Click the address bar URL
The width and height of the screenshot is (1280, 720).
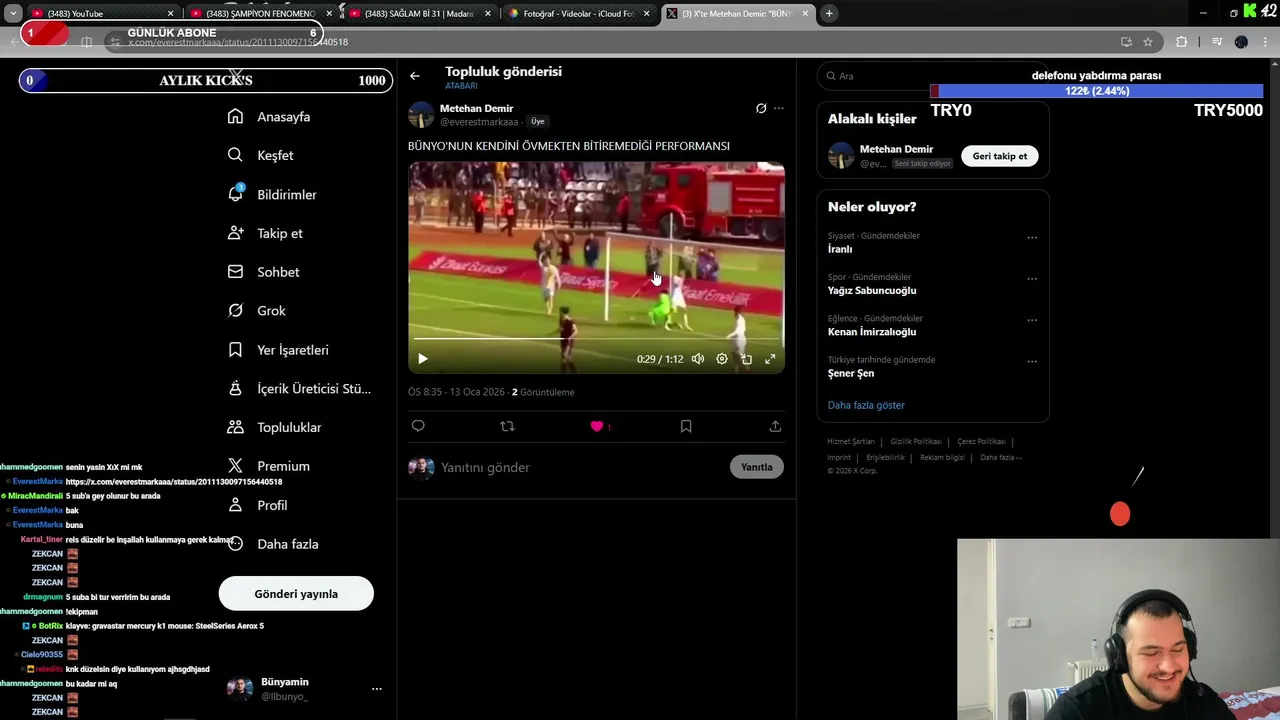tap(238, 42)
